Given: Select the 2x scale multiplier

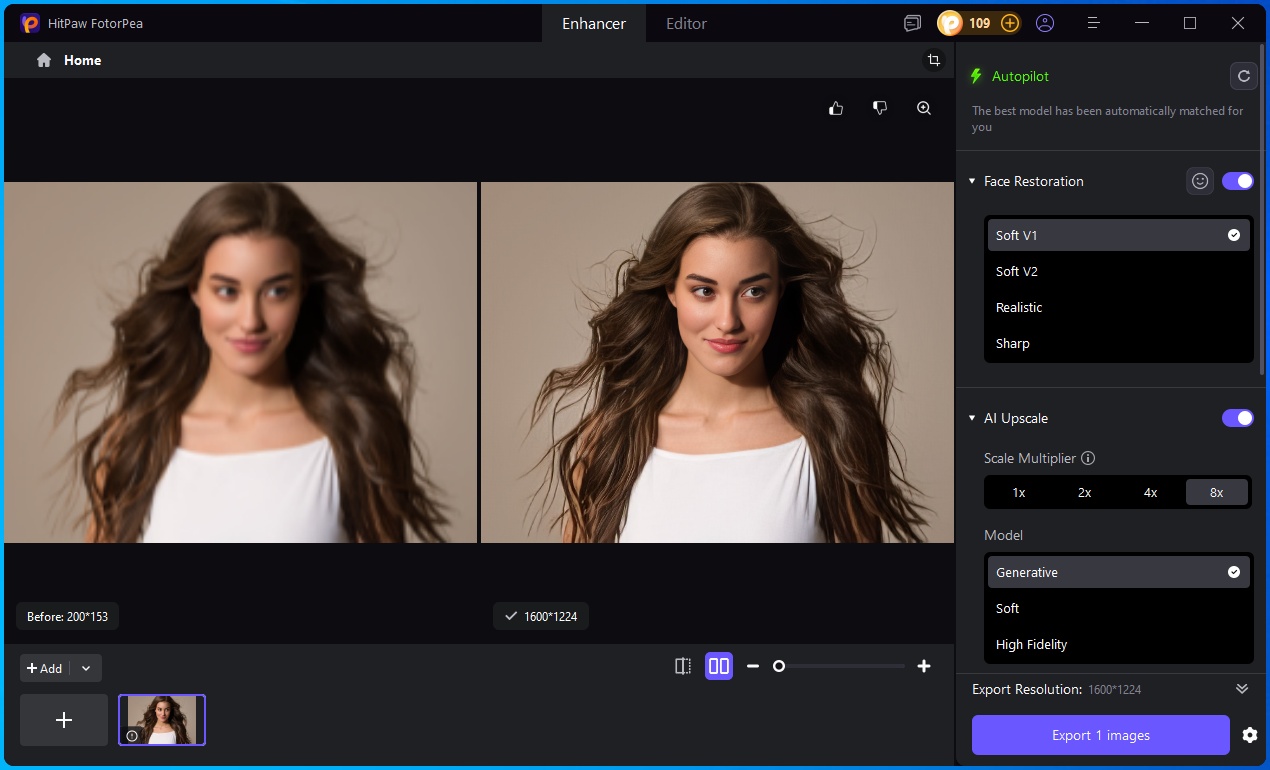Looking at the screenshot, I should coord(1084,492).
